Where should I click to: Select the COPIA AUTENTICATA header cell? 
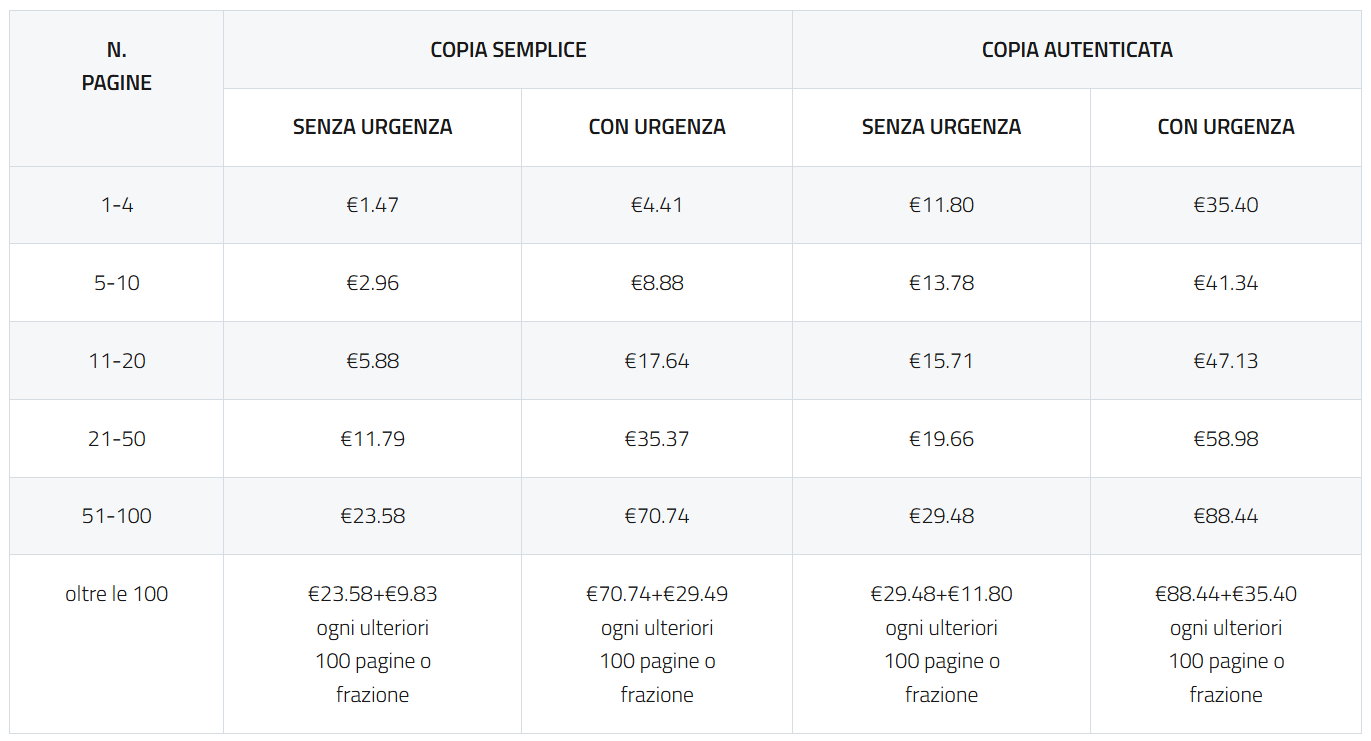pos(1076,50)
